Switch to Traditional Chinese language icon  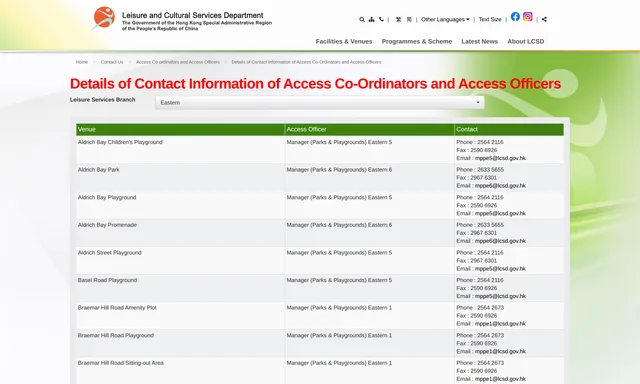coord(398,19)
